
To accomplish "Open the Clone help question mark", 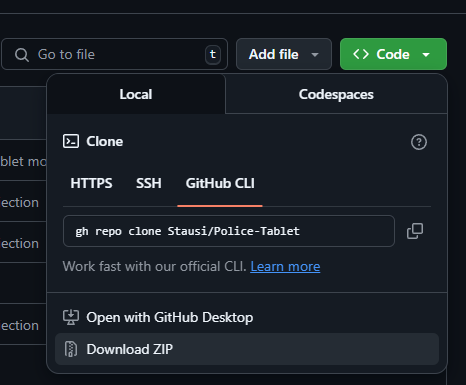I will pos(419,142).
